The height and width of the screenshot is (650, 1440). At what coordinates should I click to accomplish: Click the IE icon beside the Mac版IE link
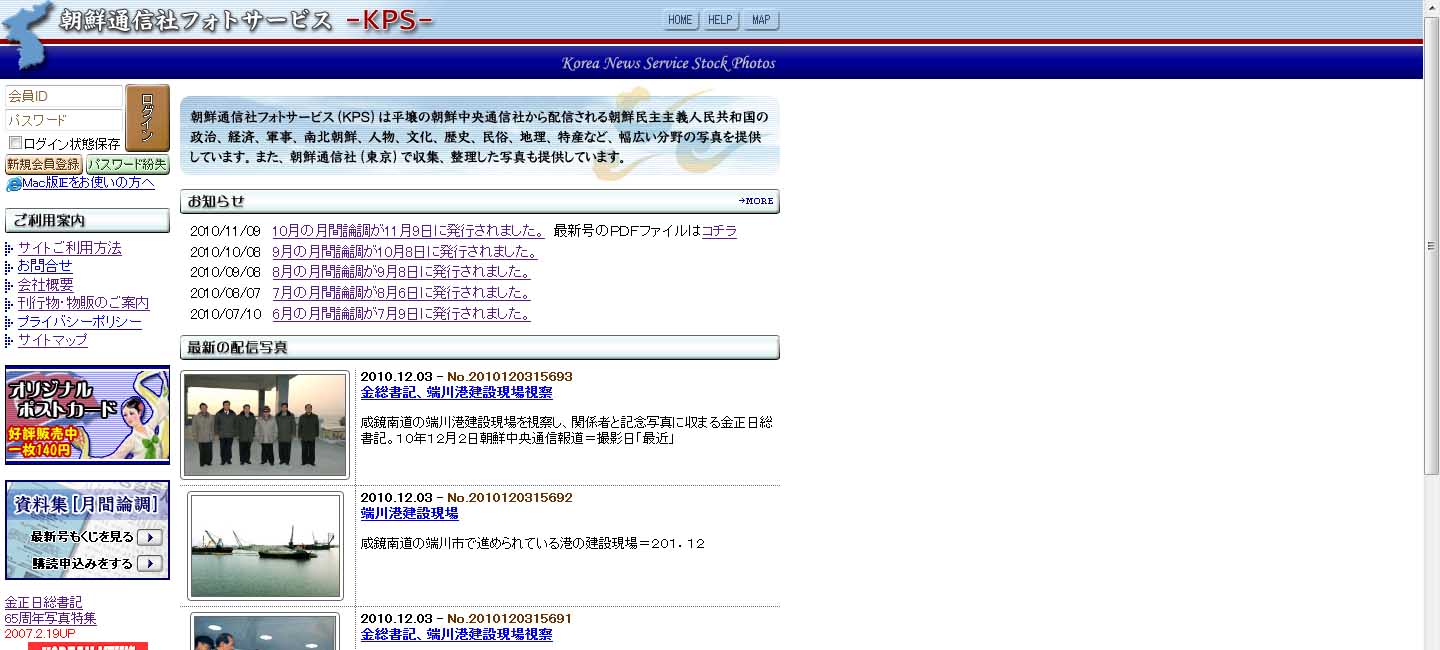coord(13,184)
